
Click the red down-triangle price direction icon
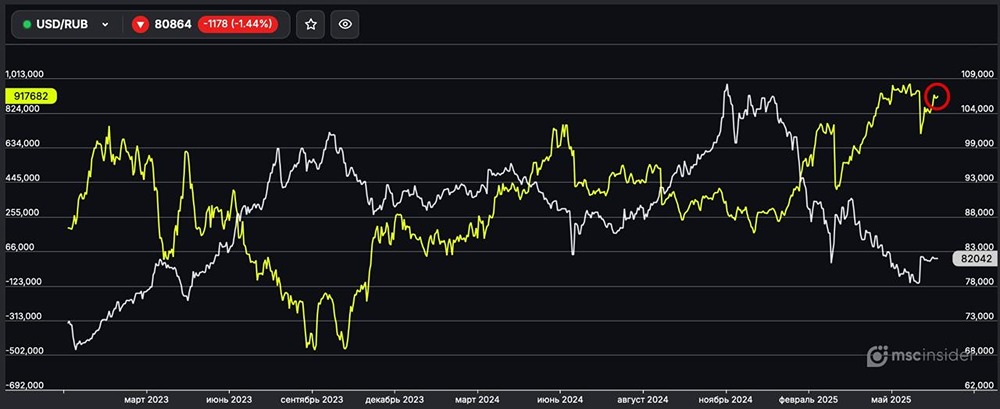(141, 25)
